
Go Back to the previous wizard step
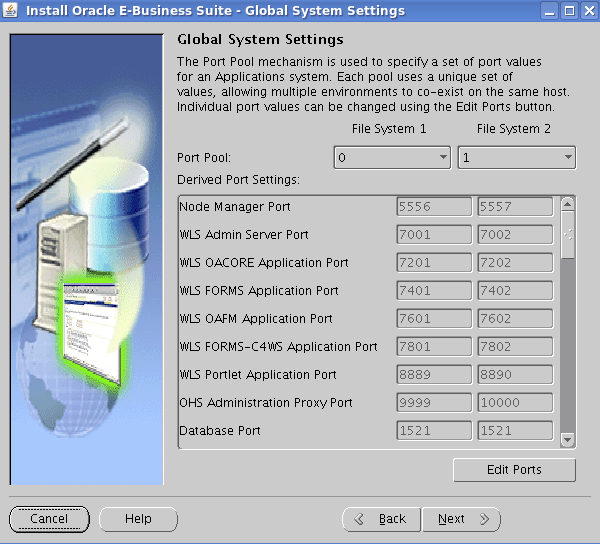pyautogui.click(x=381, y=519)
